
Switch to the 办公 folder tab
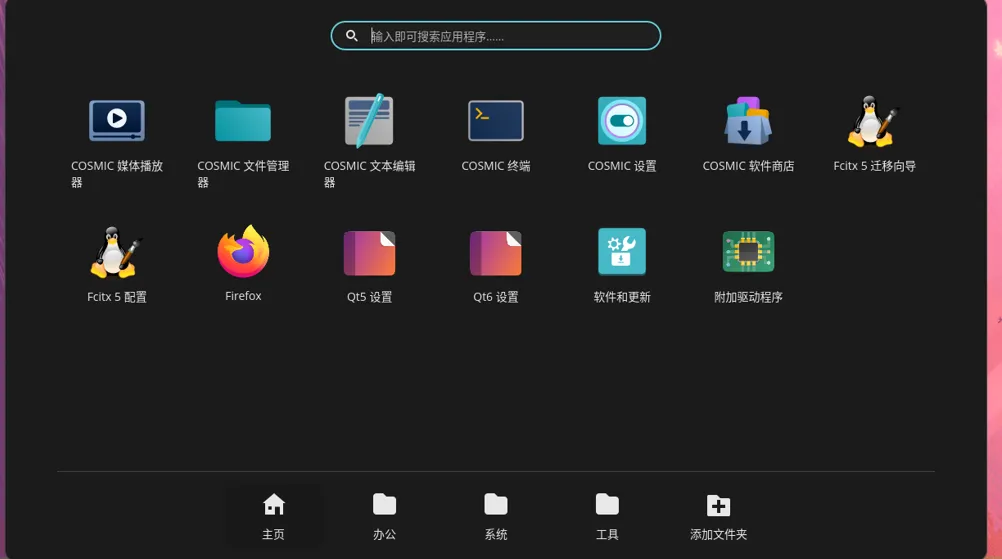pos(385,516)
